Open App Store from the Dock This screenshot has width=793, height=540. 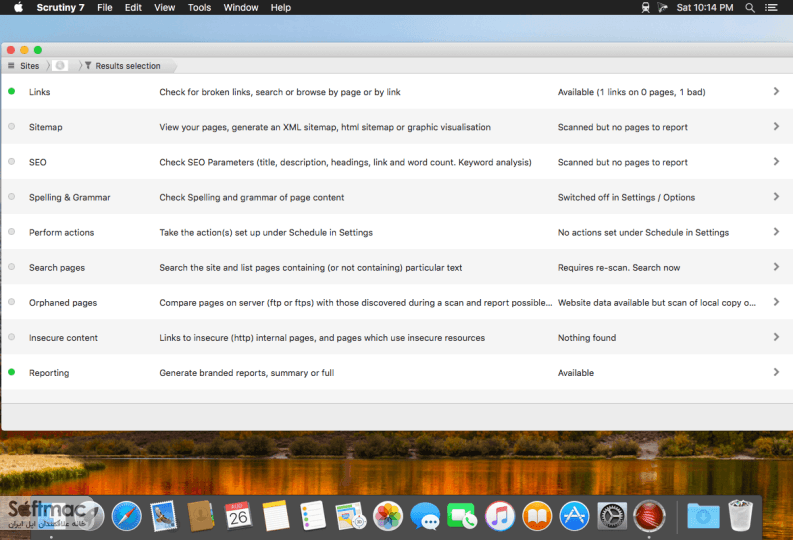[x=575, y=516]
